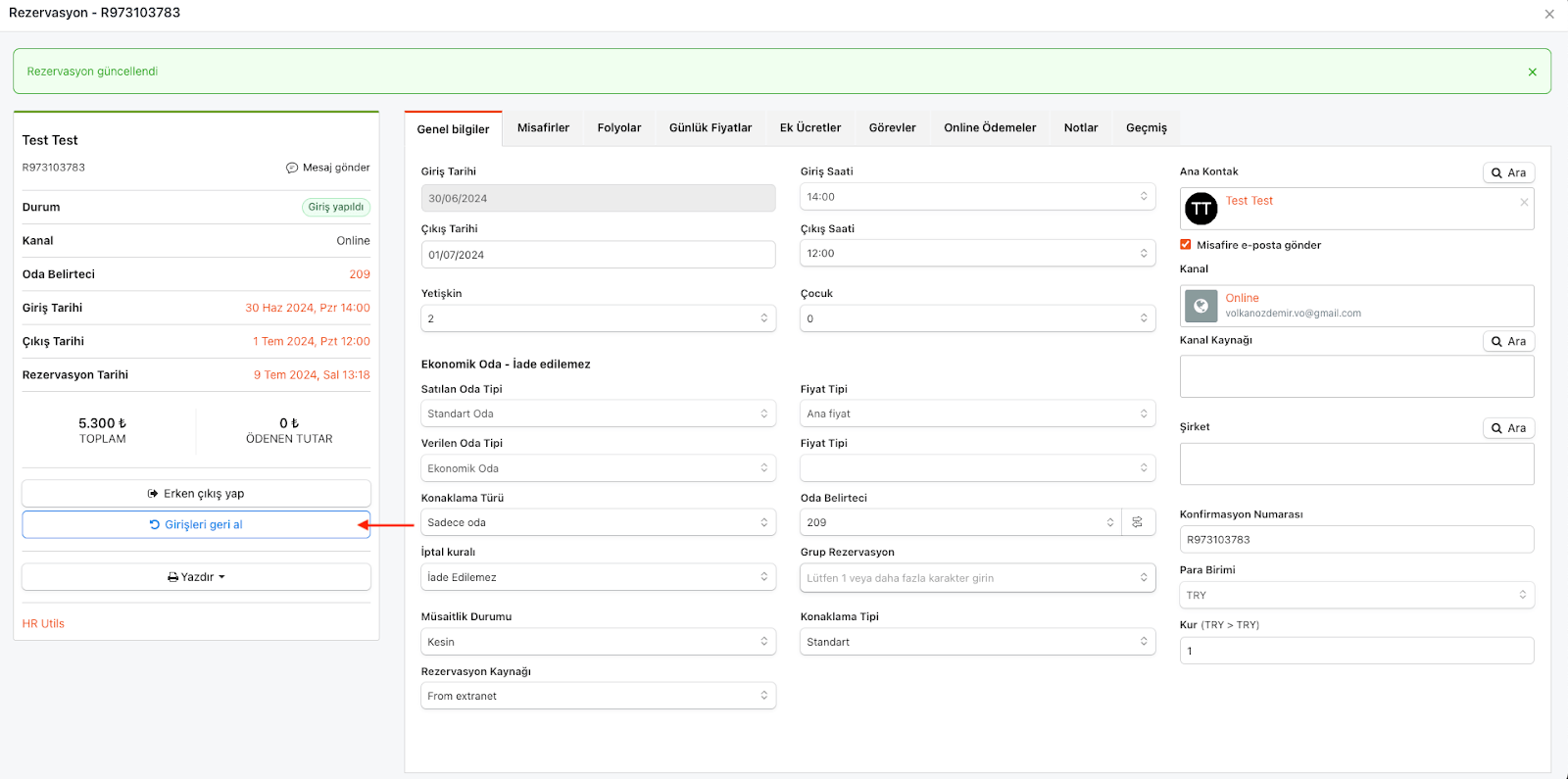The height and width of the screenshot is (779, 1568).
Task: Search for a contact with Ana Kontak Ara
Action: (1508, 172)
